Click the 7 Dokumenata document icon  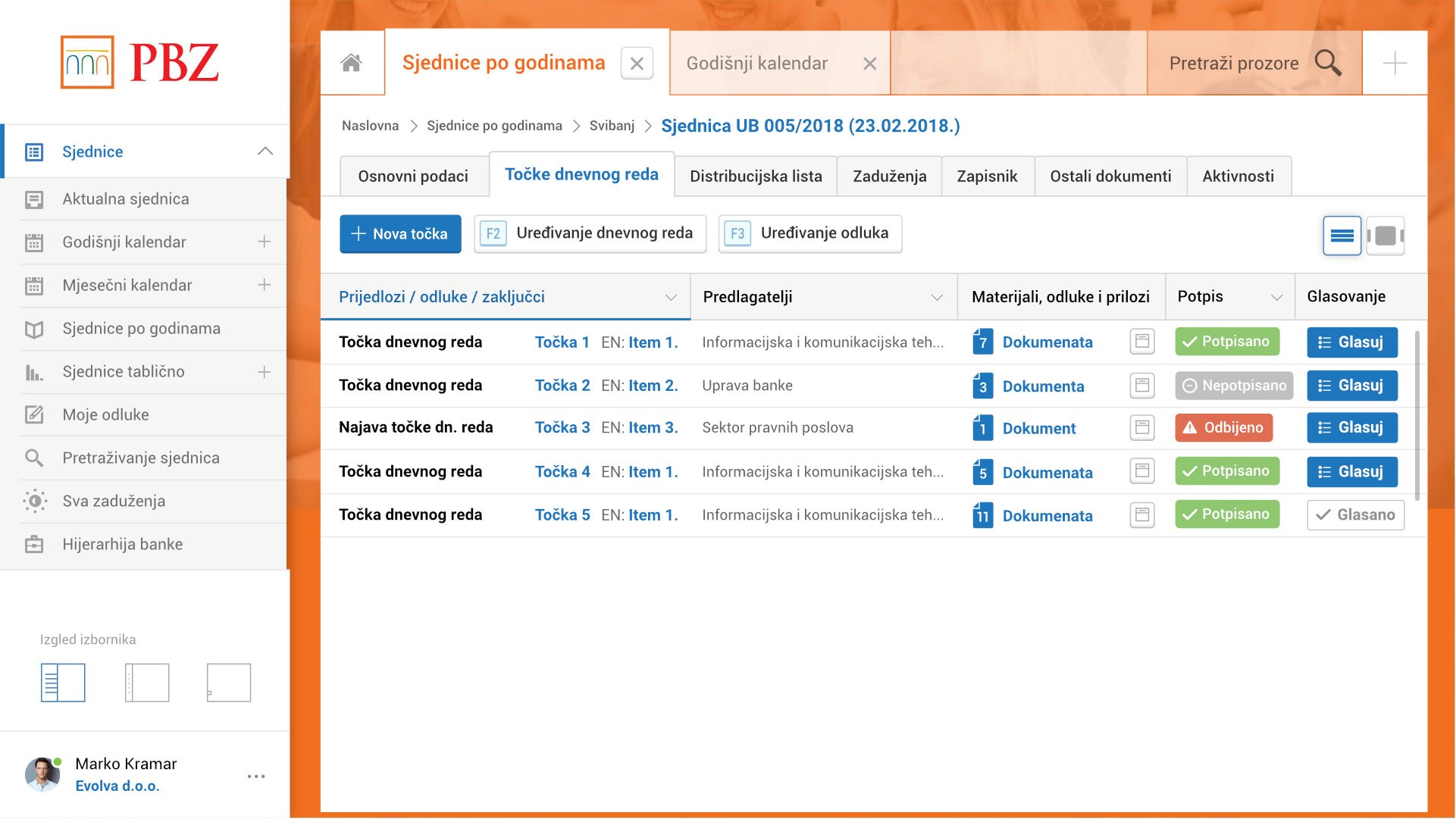tap(982, 342)
